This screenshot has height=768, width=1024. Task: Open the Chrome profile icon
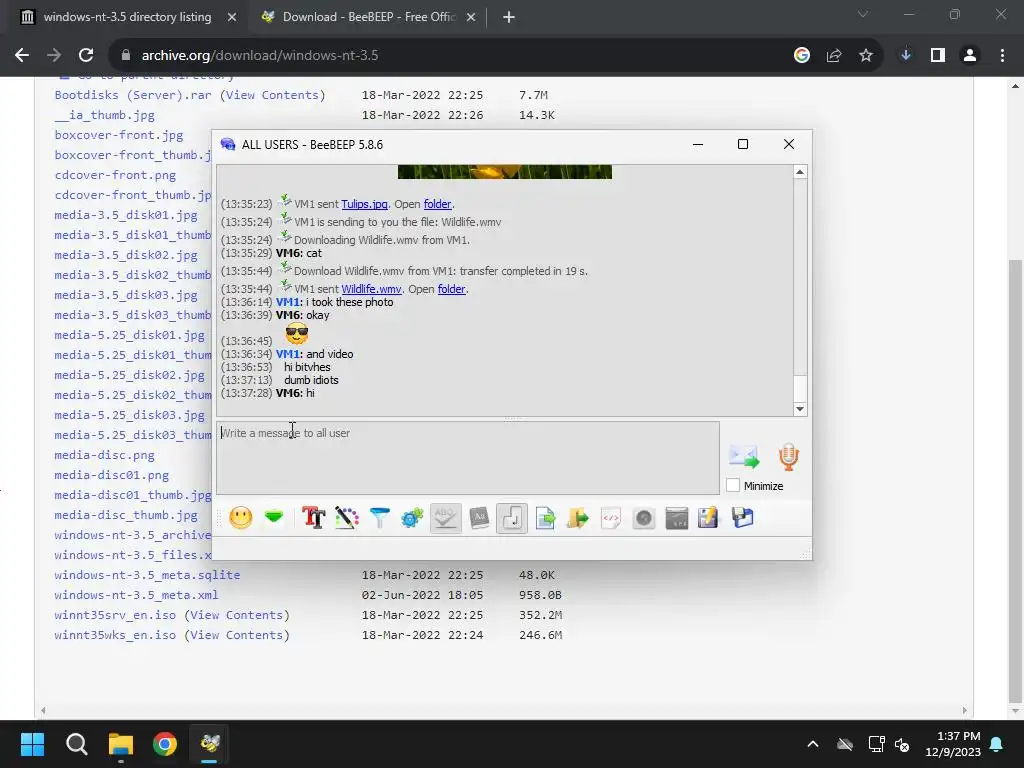pyautogui.click(x=970, y=56)
